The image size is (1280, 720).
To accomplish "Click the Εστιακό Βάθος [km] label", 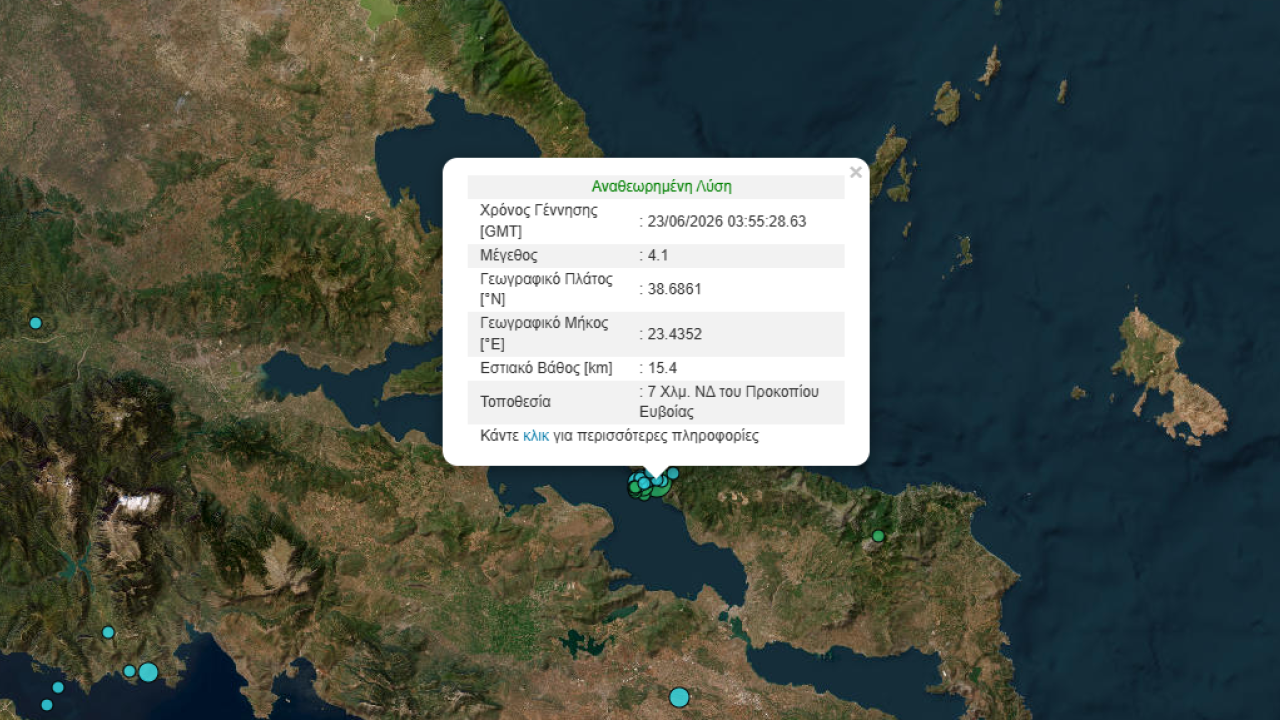I will pyautogui.click(x=546, y=368).
